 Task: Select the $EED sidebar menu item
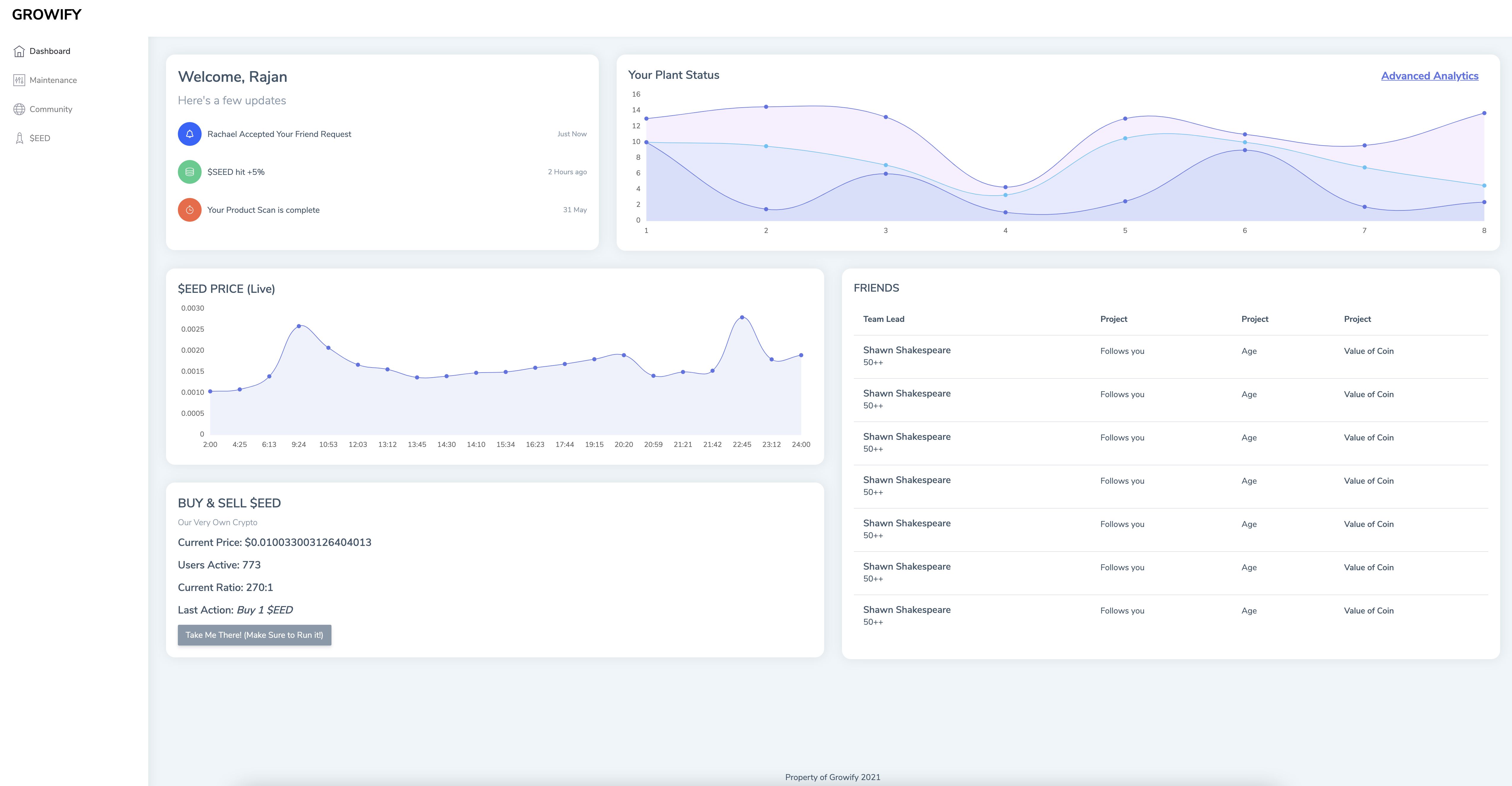[40, 138]
